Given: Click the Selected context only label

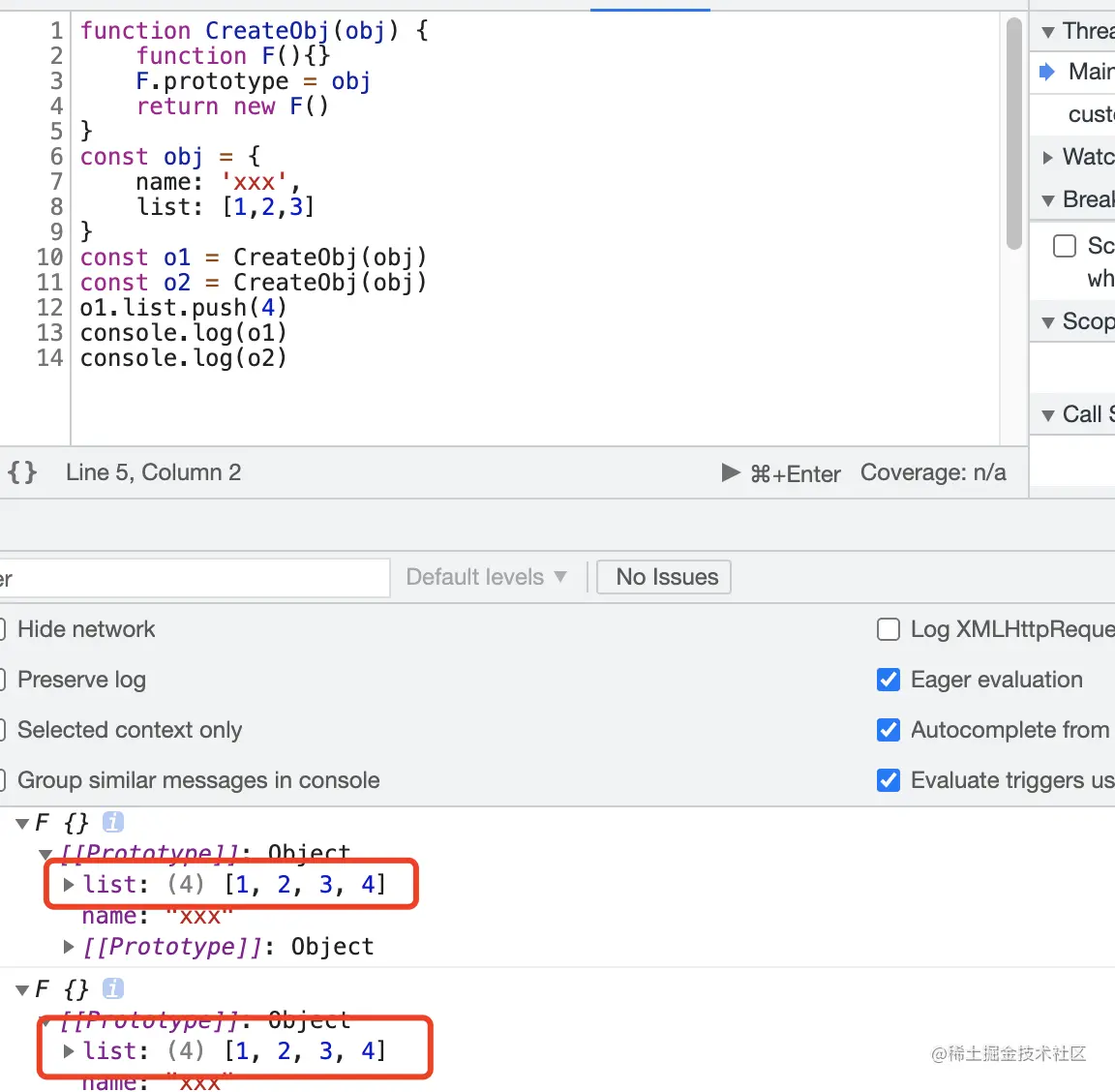Looking at the screenshot, I should (130, 730).
